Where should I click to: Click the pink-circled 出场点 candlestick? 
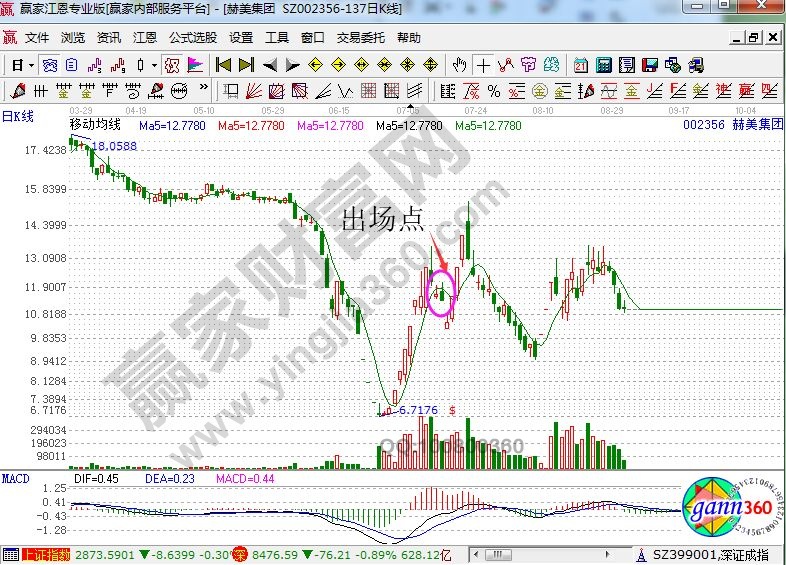pos(441,293)
